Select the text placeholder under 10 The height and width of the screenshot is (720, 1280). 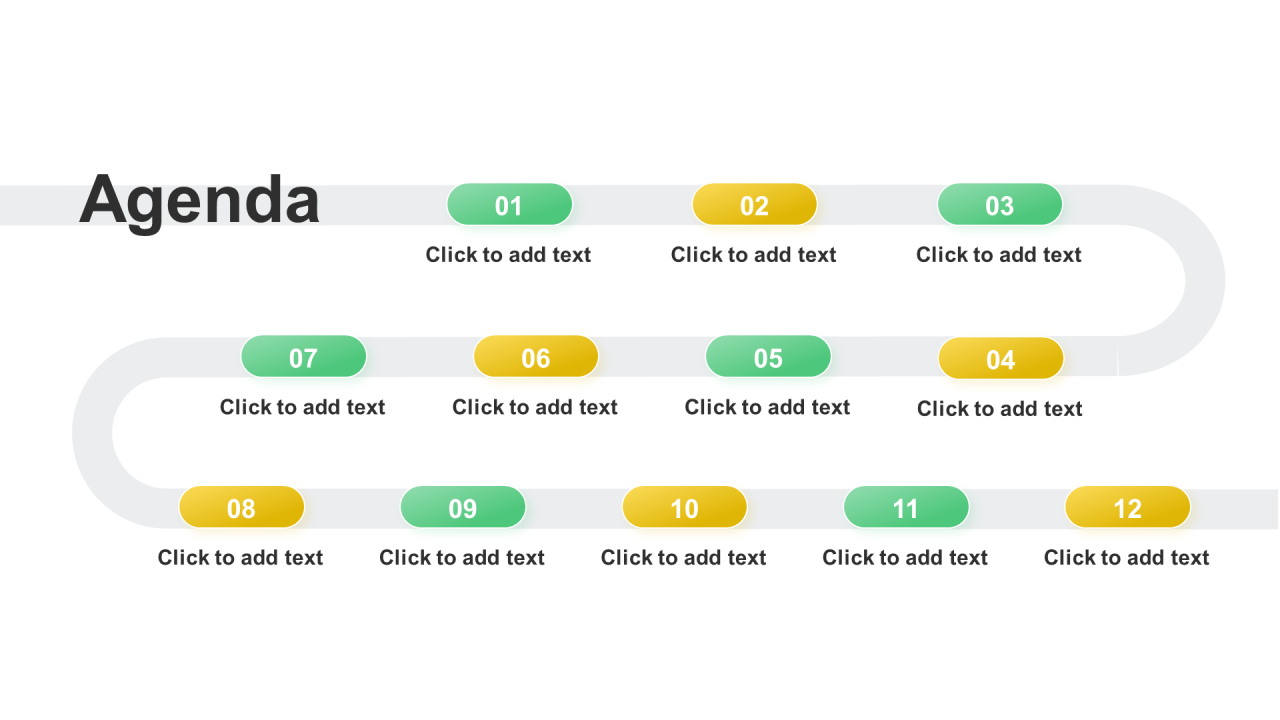[x=684, y=558]
